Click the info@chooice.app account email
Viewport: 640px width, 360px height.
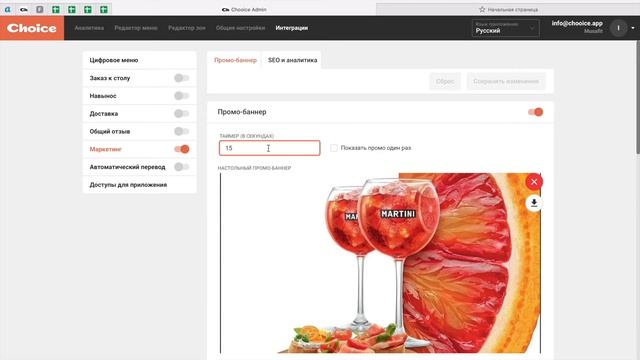click(x=577, y=23)
